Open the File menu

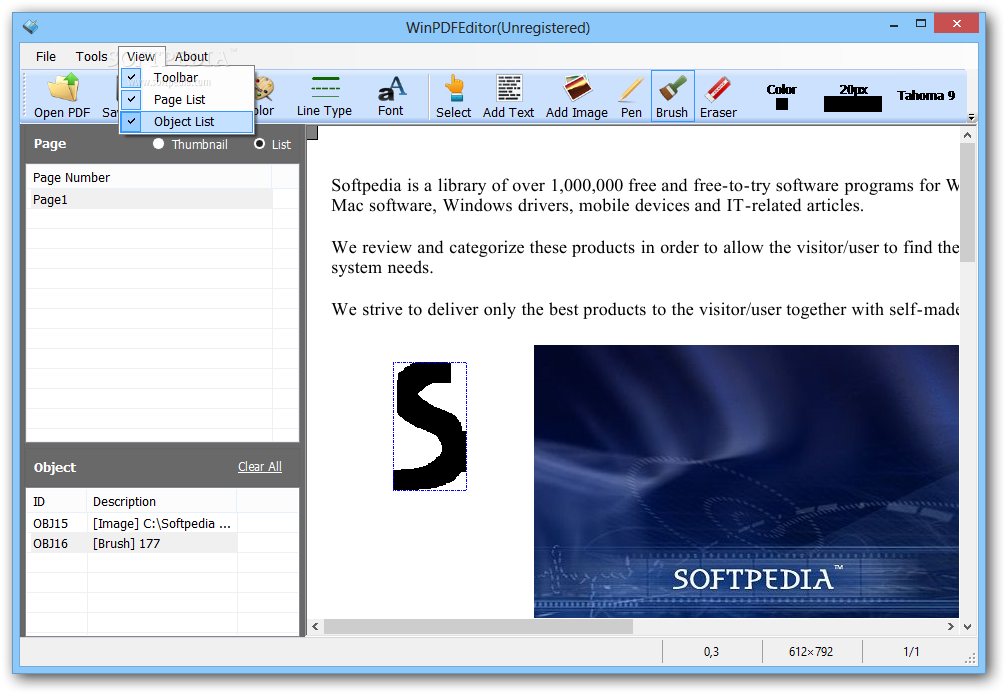pos(46,56)
